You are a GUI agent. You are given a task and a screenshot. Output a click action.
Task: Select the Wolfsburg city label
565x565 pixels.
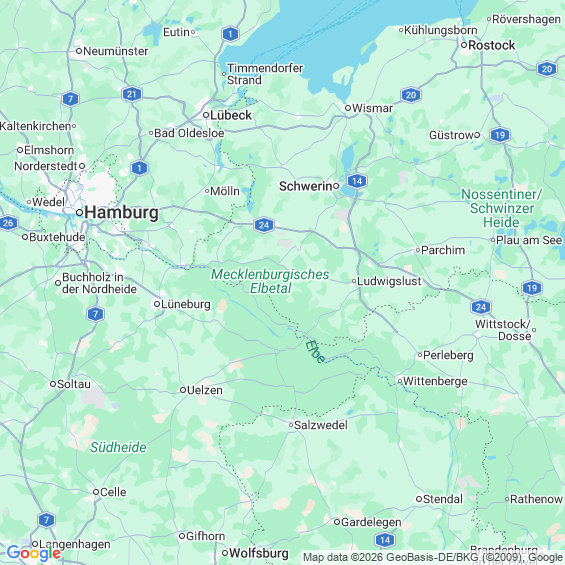pos(259,553)
